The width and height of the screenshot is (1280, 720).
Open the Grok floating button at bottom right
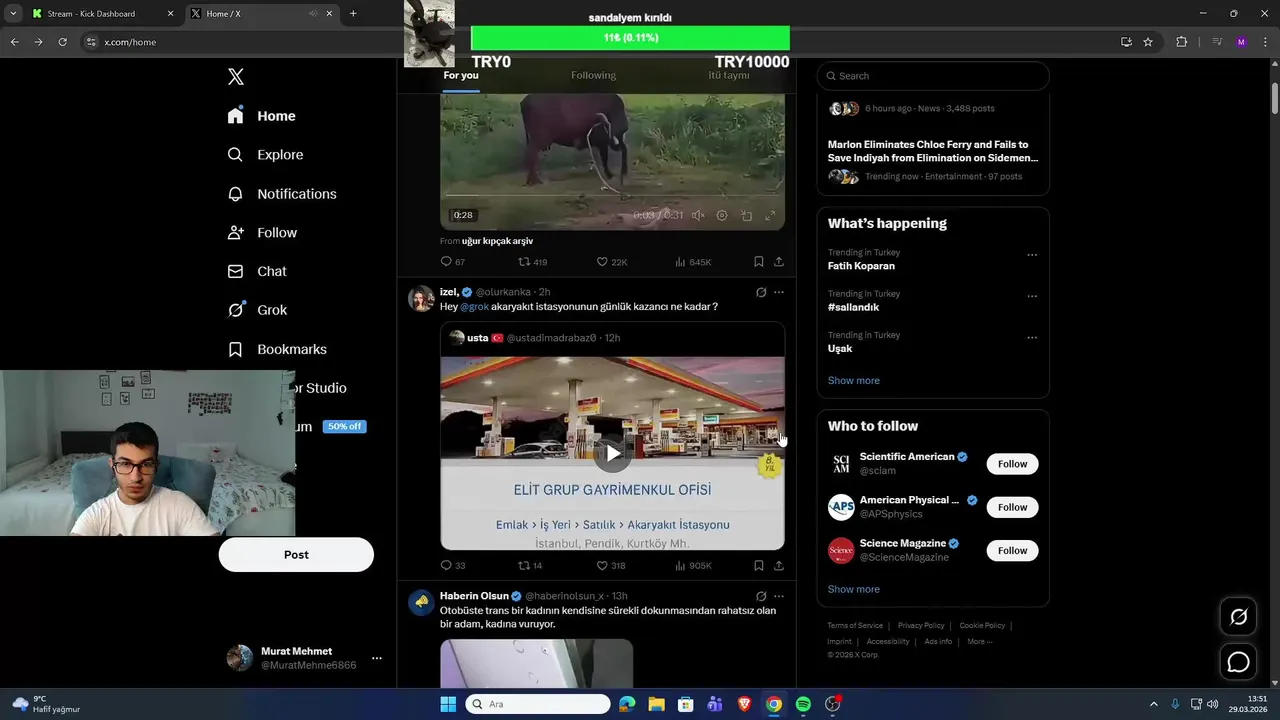click(x=1238, y=617)
